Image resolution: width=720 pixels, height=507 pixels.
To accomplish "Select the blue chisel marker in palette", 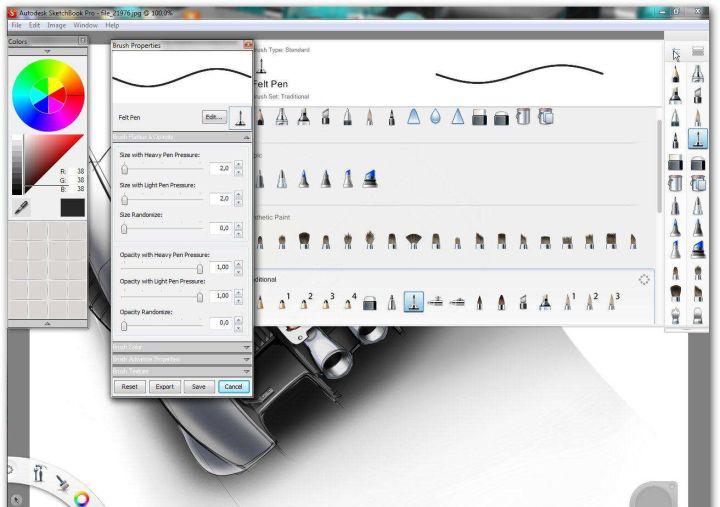I will point(698,250).
